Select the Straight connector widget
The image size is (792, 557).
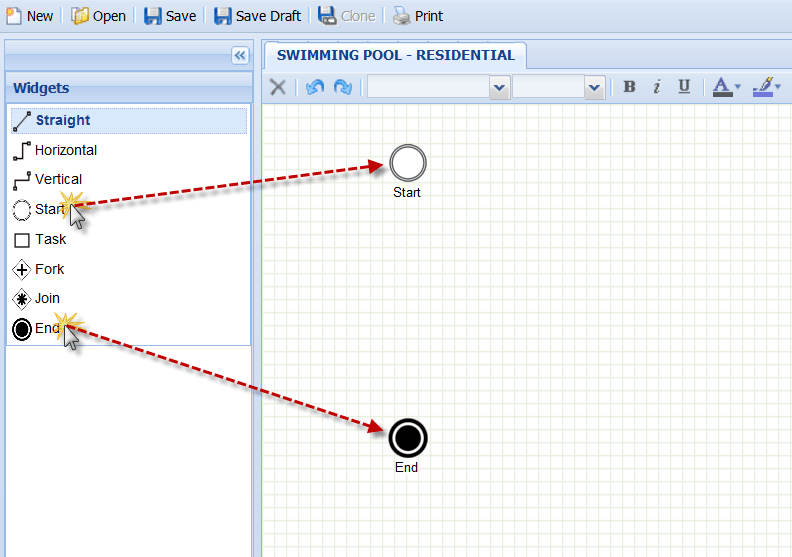tap(62, 120)
